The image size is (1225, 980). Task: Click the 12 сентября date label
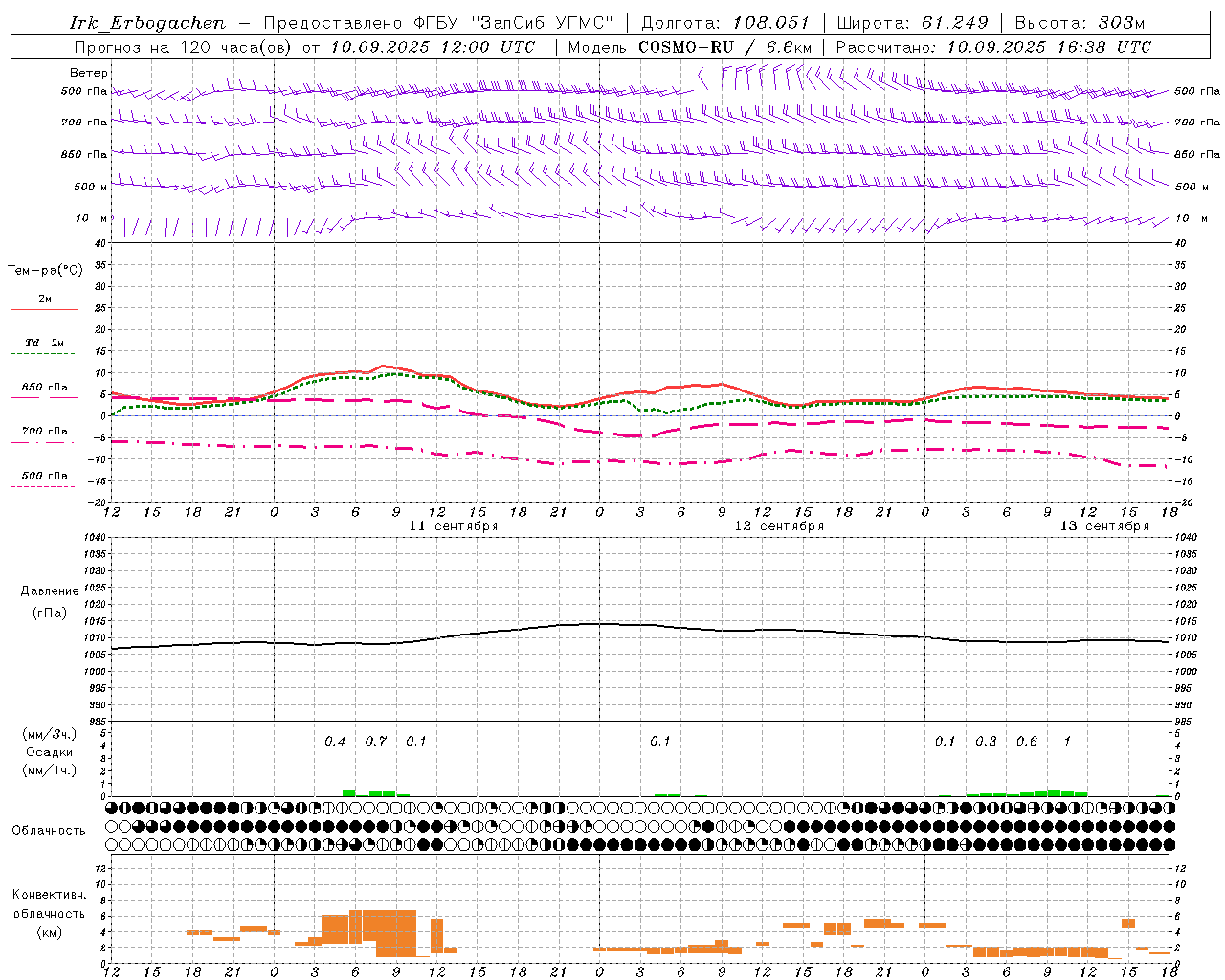coord(779,526)
